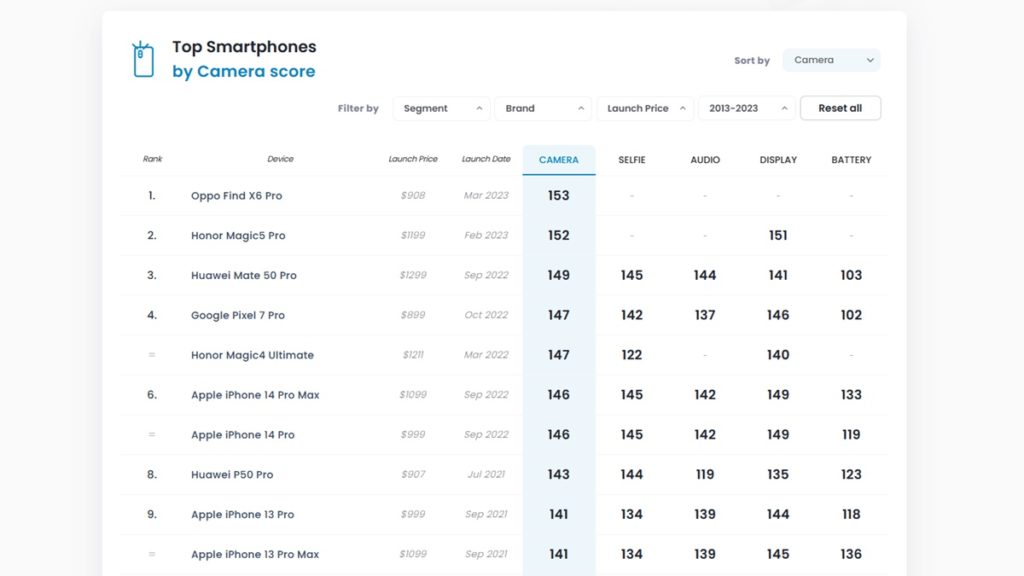The width and height of the screenshot is (1024, 576).
Task: Click rank number 8. for Huawei P50 Pro
Action: click(x=152, y=474)
